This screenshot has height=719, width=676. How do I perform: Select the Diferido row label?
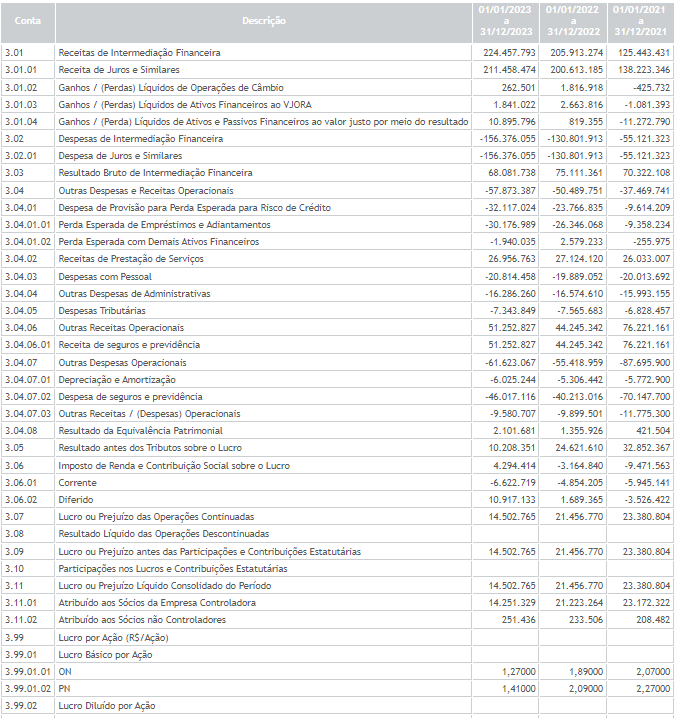(76, 500)
